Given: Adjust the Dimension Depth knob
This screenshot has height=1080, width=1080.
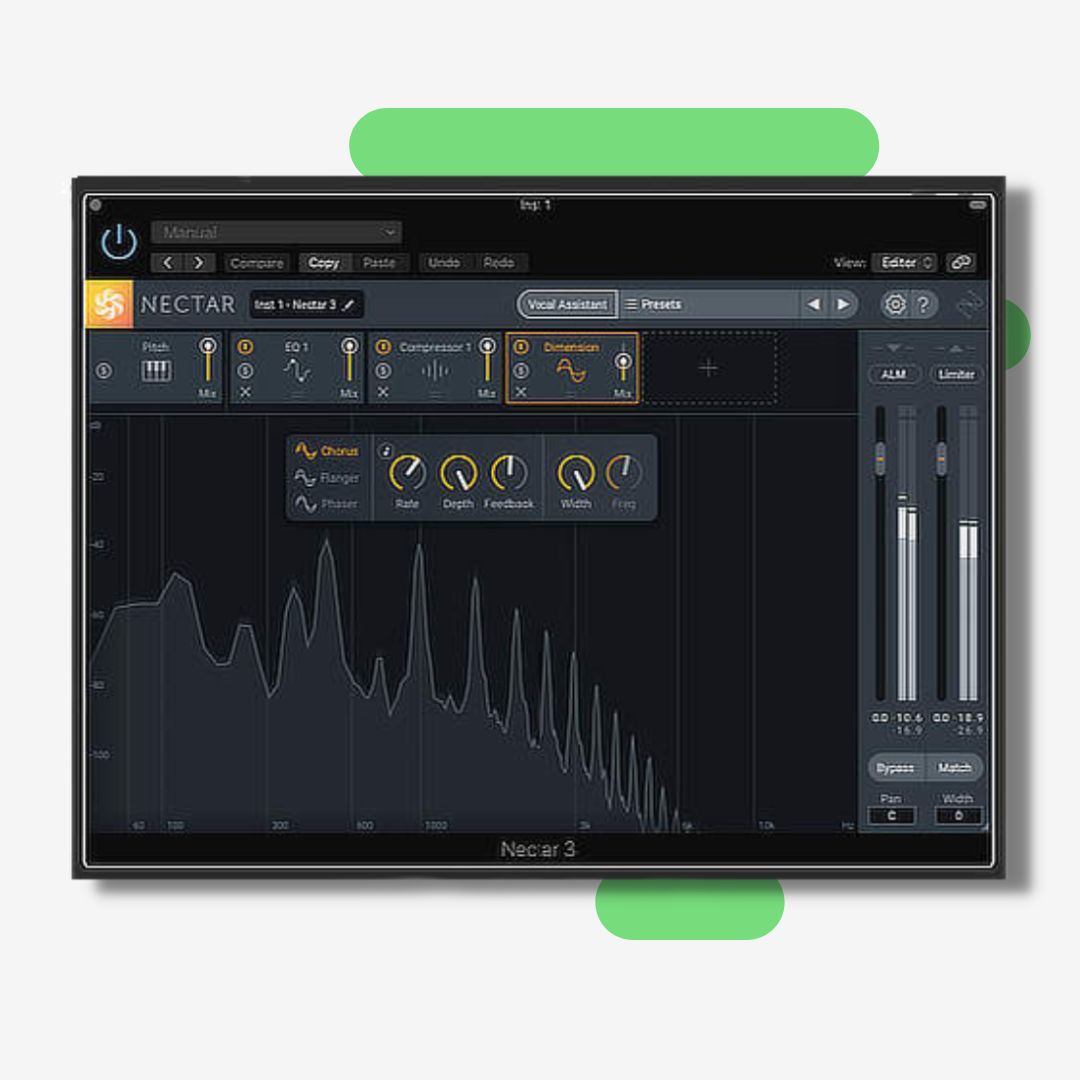Looking at the screenshot, I should (x=458, y=472).
